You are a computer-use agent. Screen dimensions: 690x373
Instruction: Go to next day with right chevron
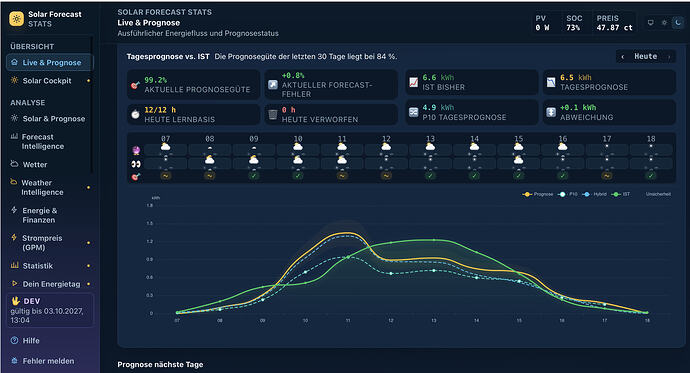click(669, 57)
